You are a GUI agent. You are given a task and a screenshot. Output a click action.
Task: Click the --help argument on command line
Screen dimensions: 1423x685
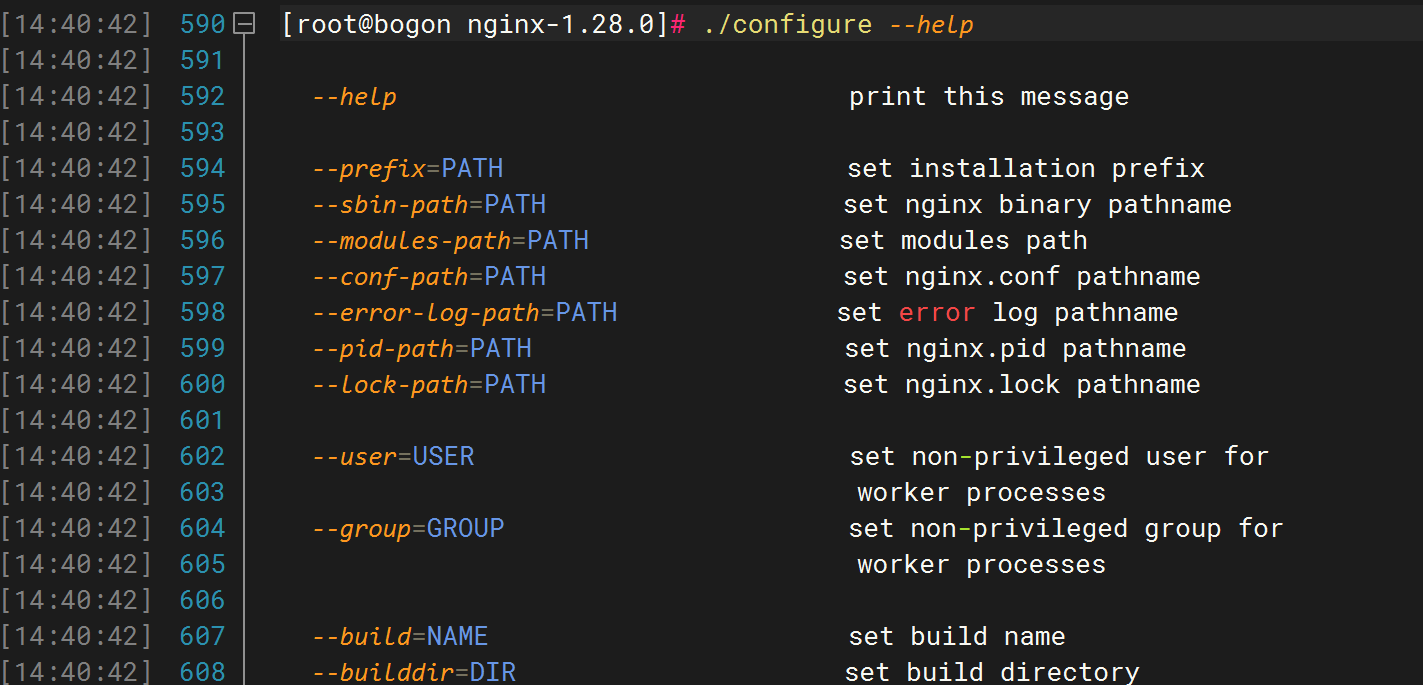click(x=932, y=24)
